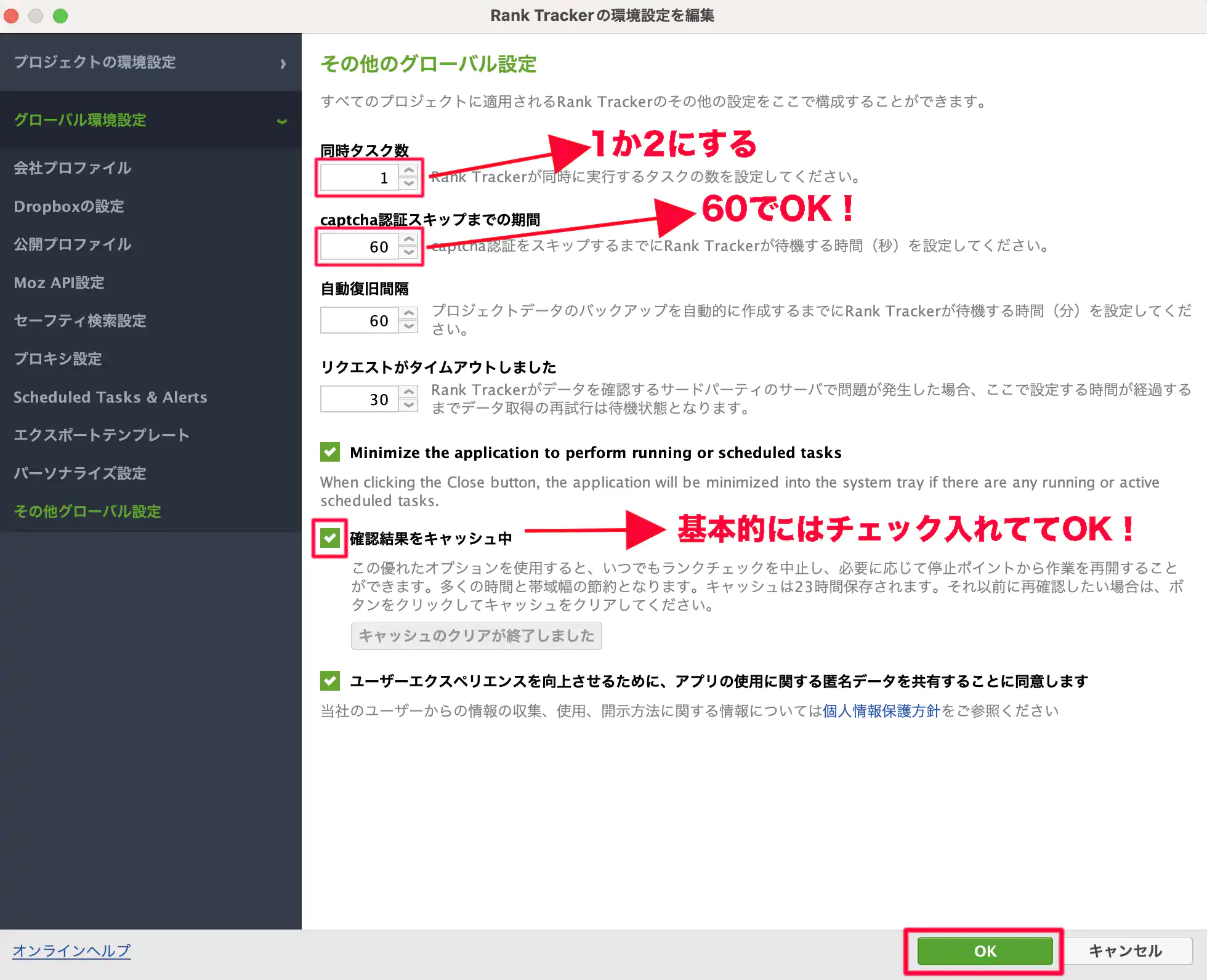1207x980 pixels.
Task: Open オンラインヘルプ link
Action: coord(71,951)
